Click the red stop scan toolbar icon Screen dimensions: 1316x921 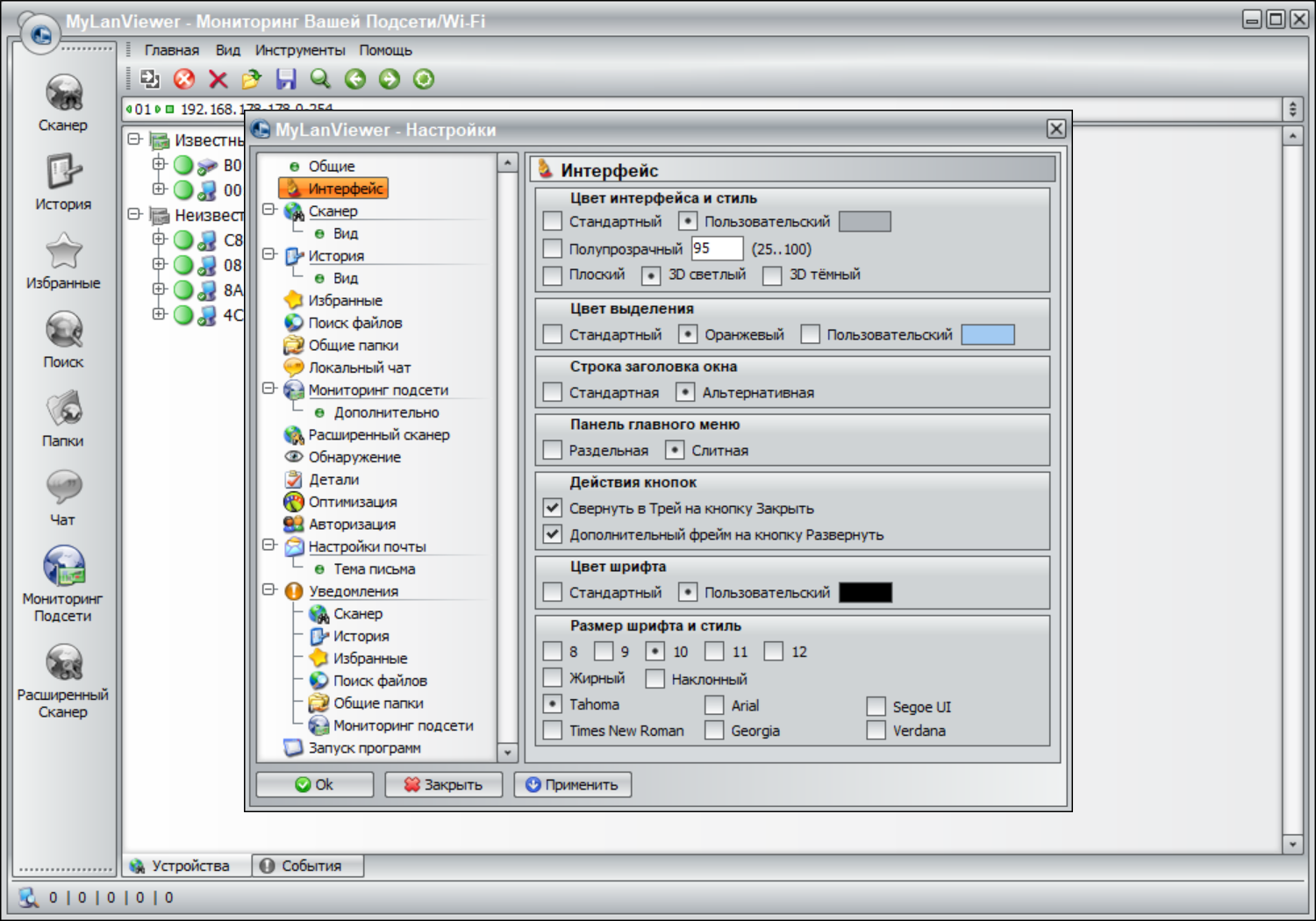pos(184,79)
